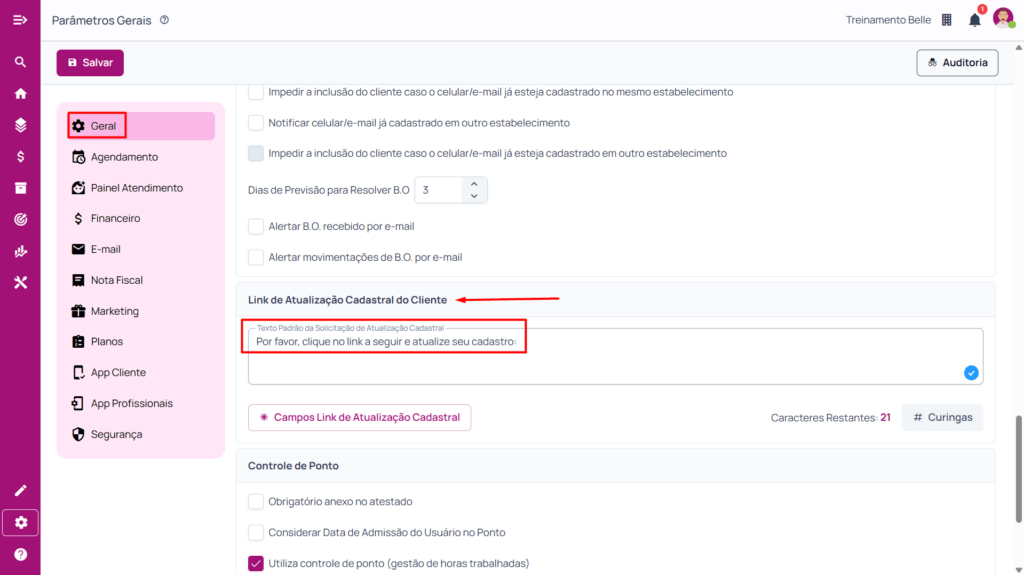Screen dimensions: 1024x575
Task: Click the bar chart reports sidebar icon
Action: pyautogui.click(x=20, y=251)
